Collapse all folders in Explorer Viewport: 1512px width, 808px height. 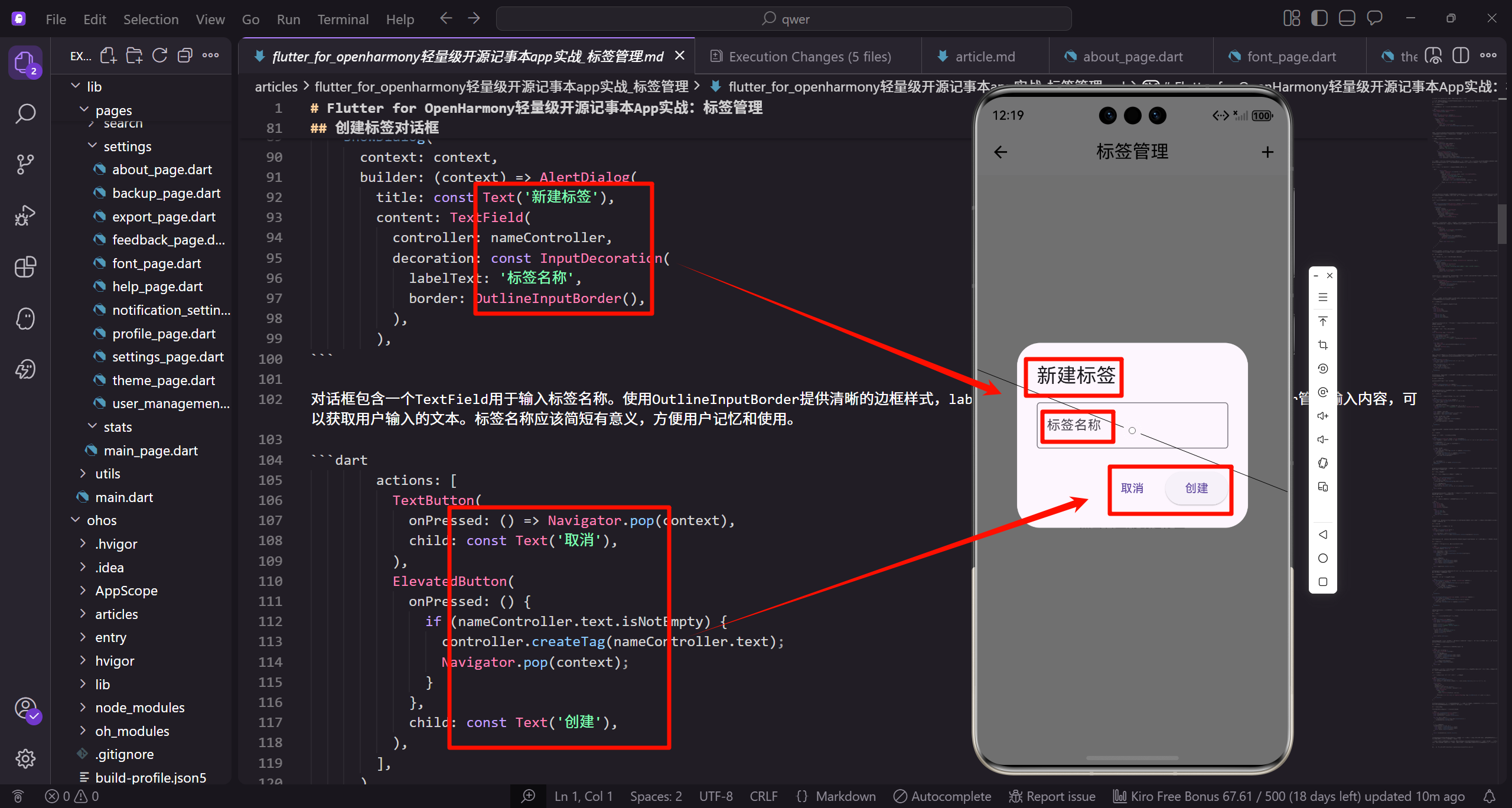[x=185, y=56]
